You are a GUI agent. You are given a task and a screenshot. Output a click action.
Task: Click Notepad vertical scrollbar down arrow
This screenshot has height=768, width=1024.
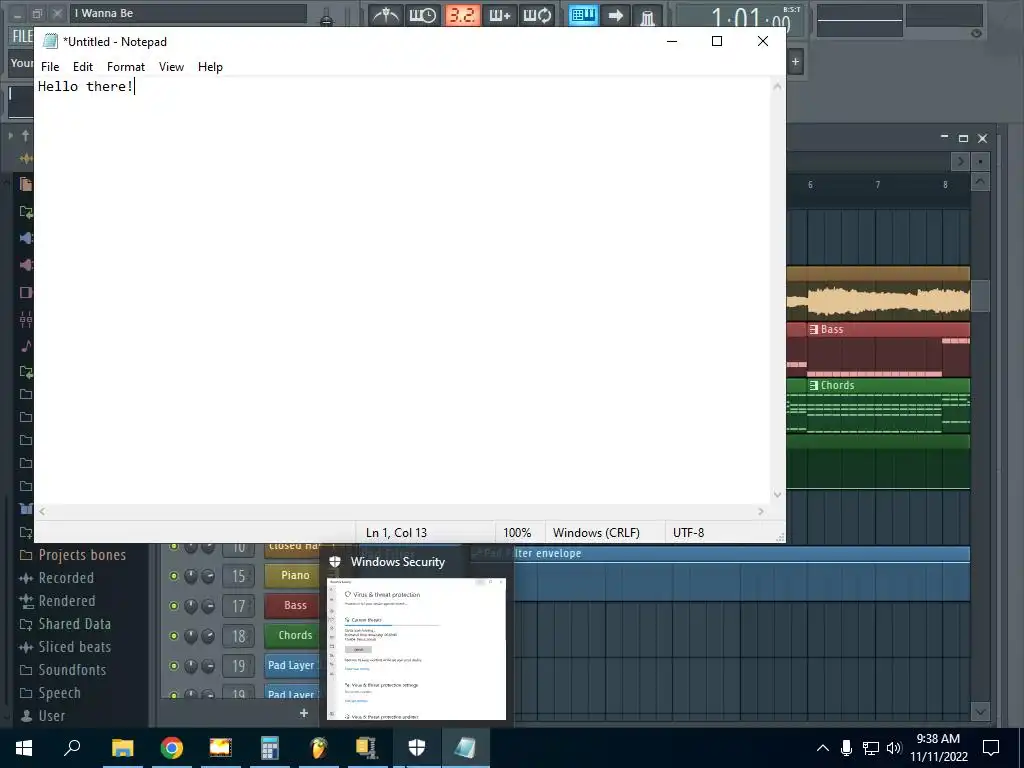[x=777, y=494]
